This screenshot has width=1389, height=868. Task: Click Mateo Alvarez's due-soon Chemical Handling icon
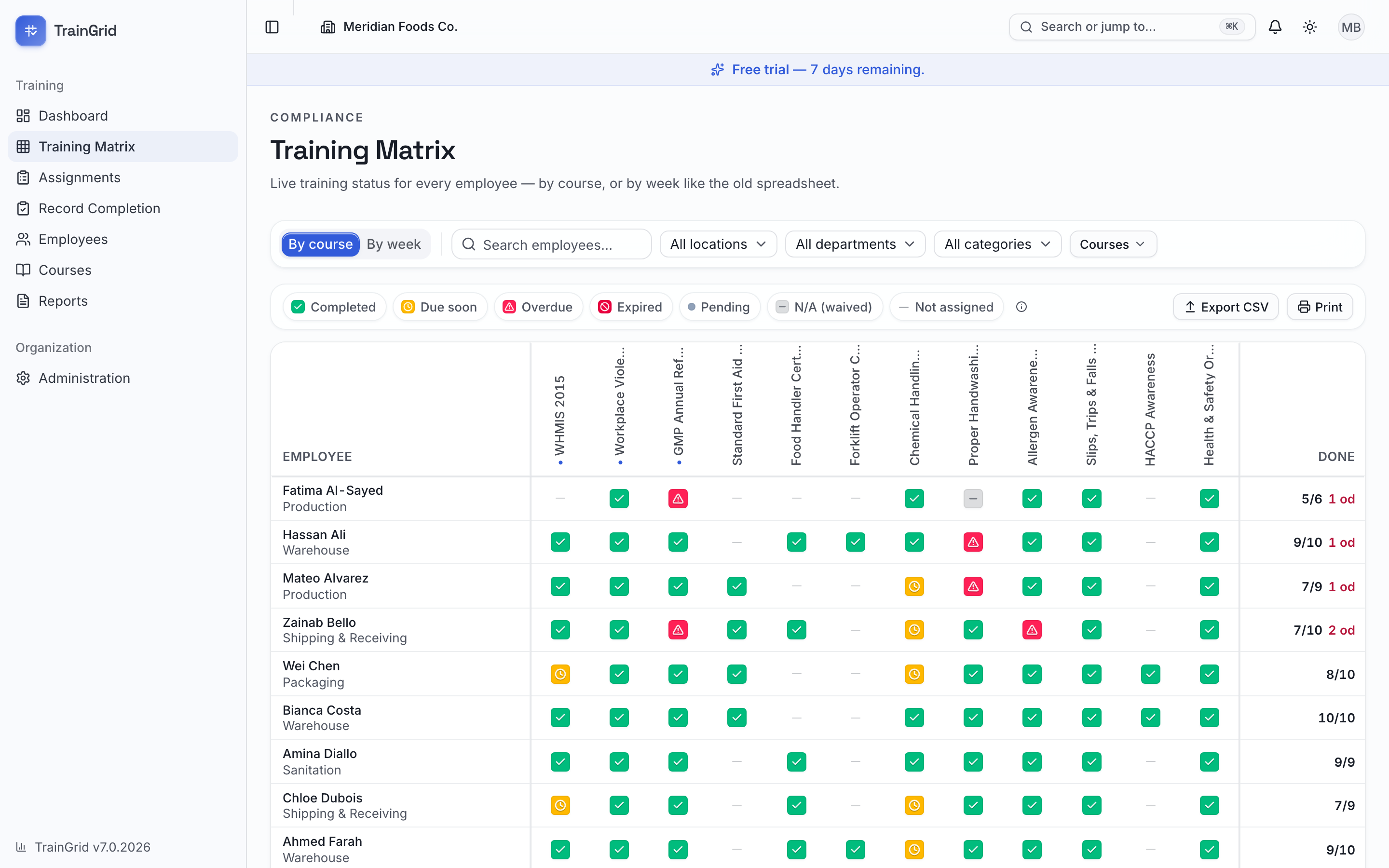[914, 586]
